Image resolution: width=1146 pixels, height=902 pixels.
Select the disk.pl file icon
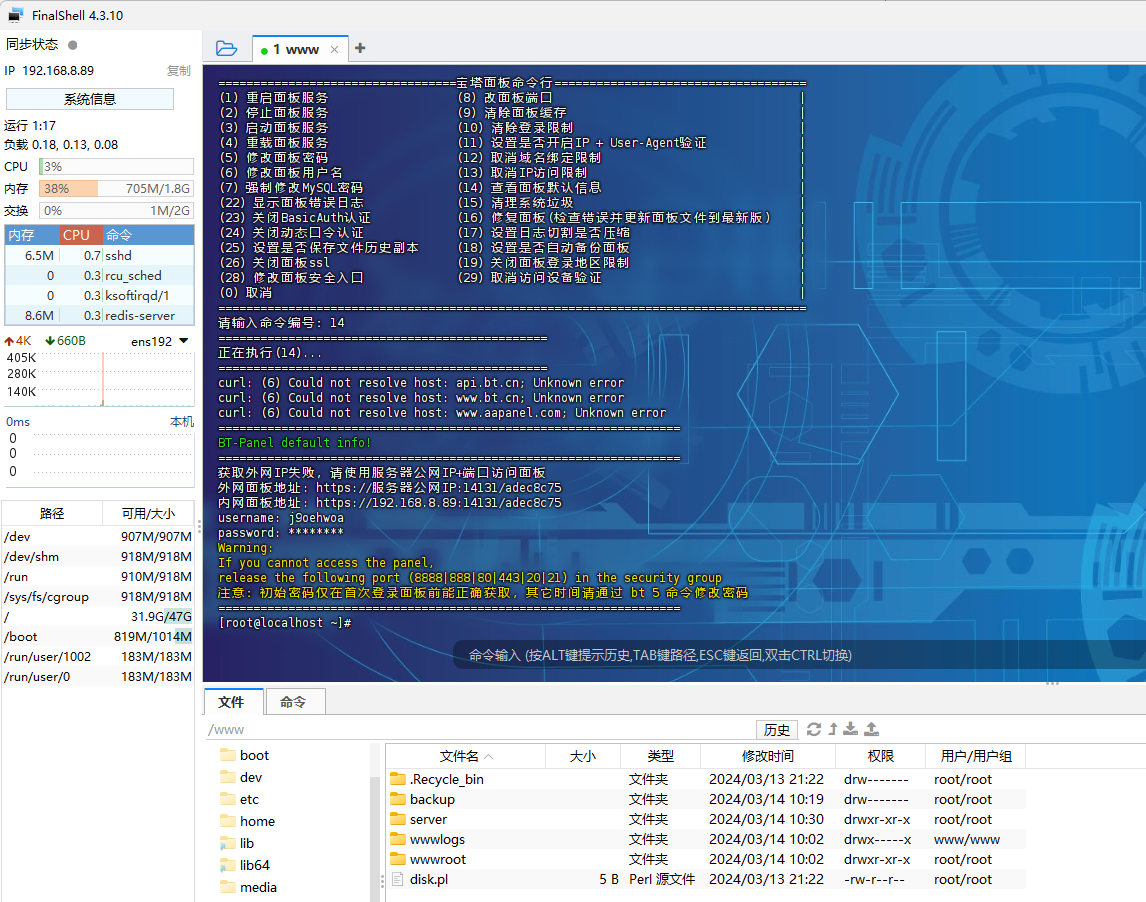coord(398,879)
